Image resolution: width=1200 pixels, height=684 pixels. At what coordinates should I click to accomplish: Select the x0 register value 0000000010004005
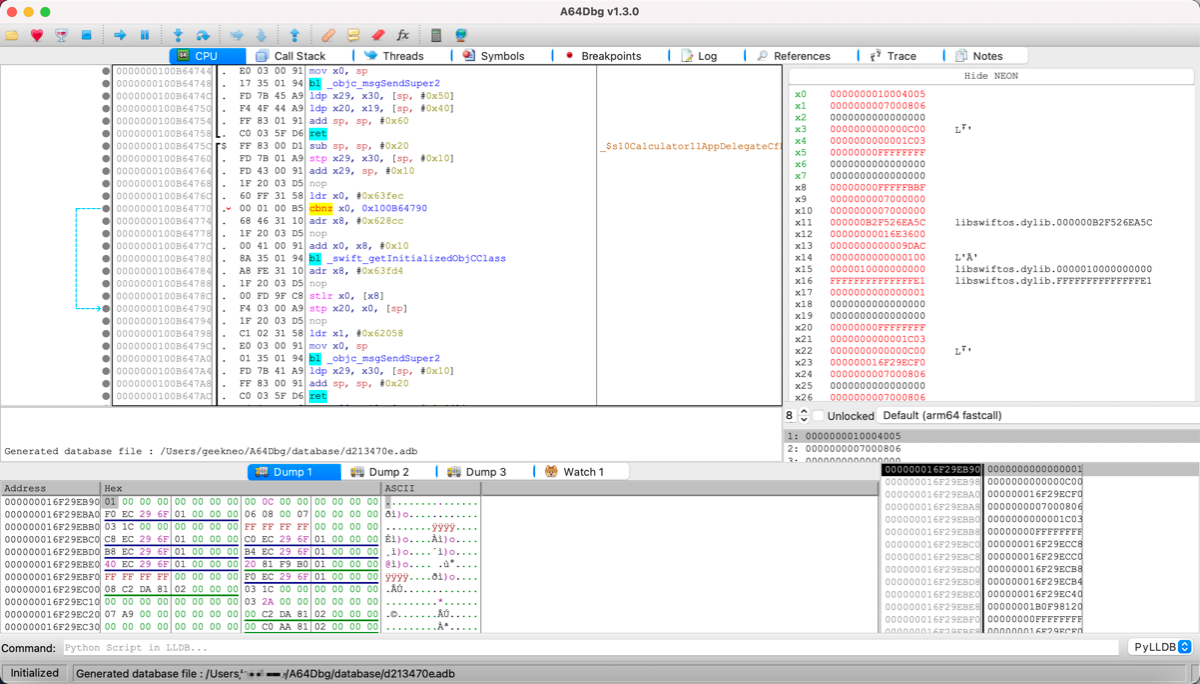point(879,94)
